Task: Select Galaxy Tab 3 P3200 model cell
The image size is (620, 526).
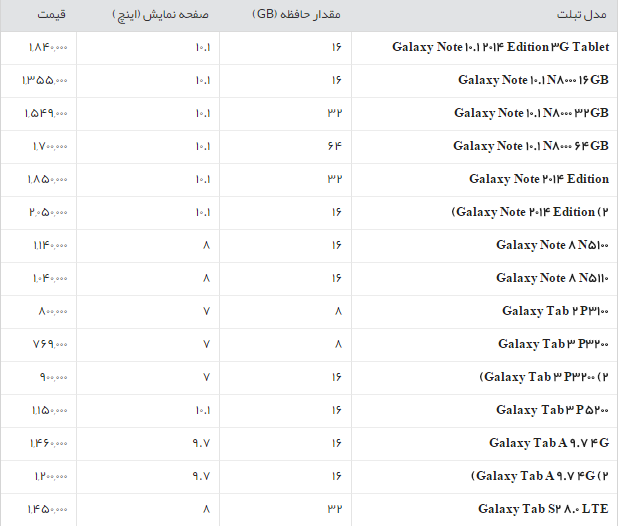Action: (553, 344)
